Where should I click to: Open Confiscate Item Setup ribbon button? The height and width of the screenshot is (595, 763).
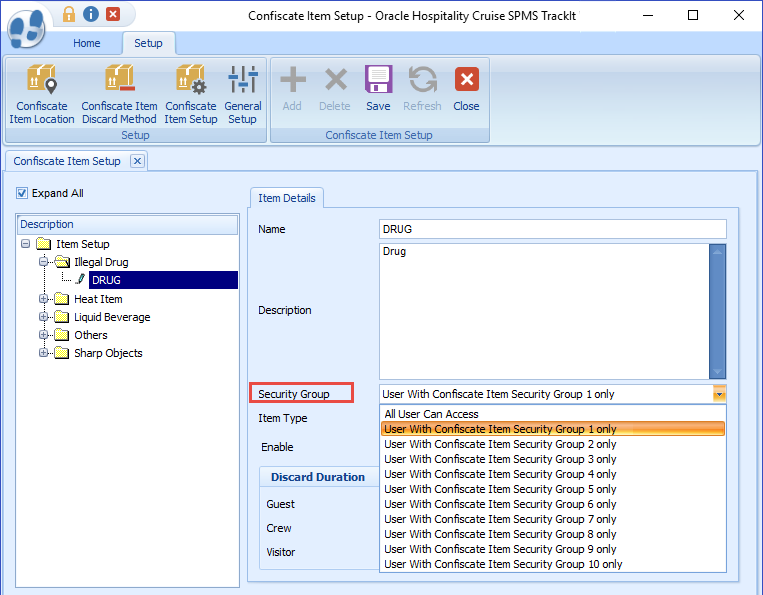[191, 95]
